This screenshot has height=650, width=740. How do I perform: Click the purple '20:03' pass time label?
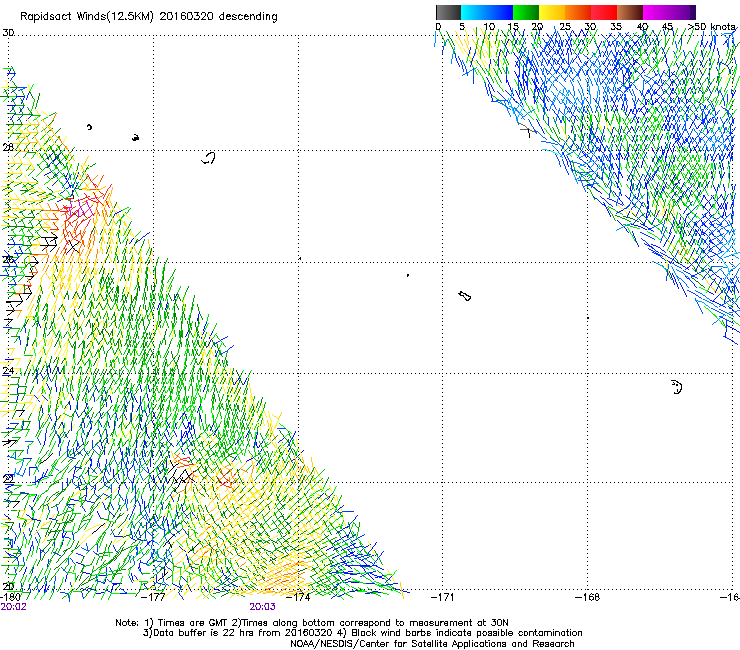262,607
